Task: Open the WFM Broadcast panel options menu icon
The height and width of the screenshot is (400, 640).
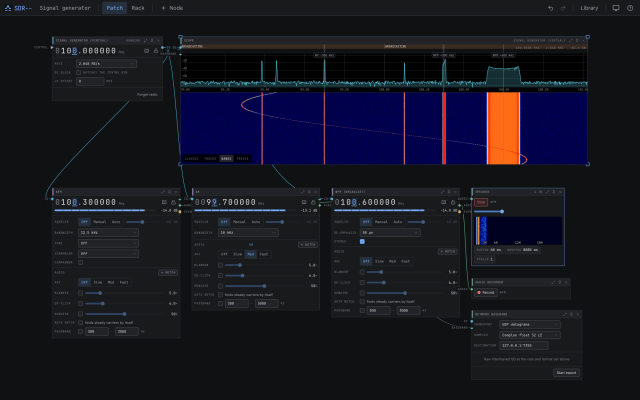Action: pos(449,192)
